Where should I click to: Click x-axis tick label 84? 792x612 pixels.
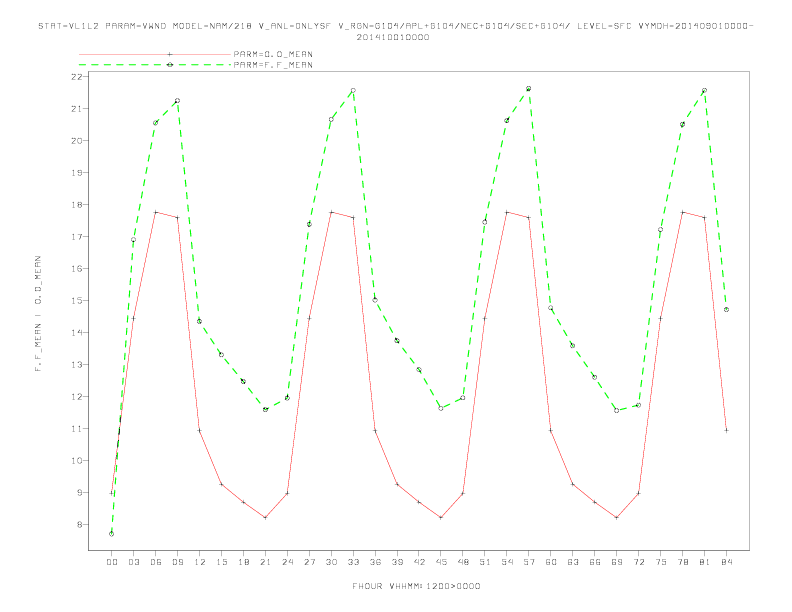coord(727,562)
